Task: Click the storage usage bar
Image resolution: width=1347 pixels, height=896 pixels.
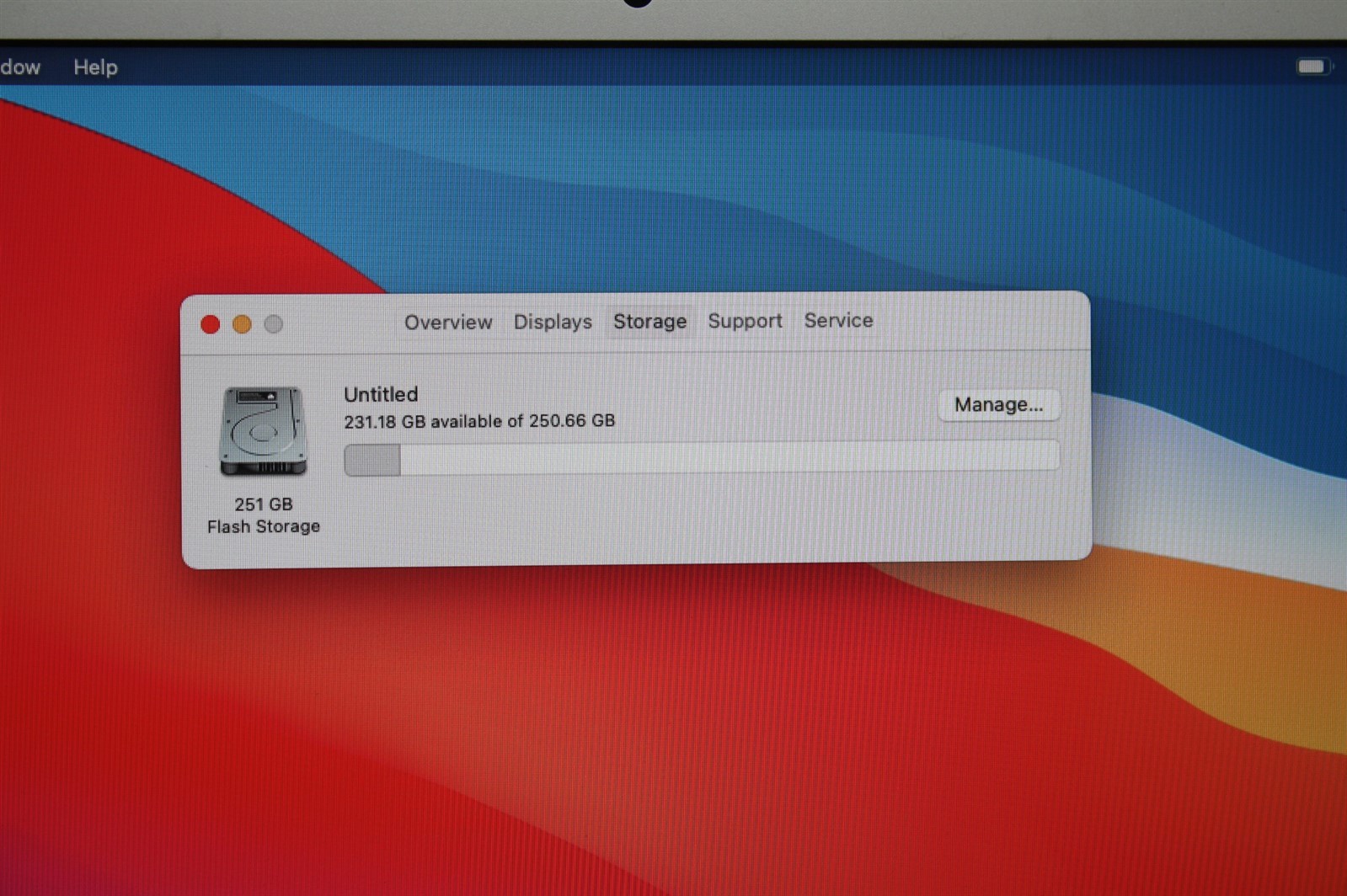Action: coord(701,458)
